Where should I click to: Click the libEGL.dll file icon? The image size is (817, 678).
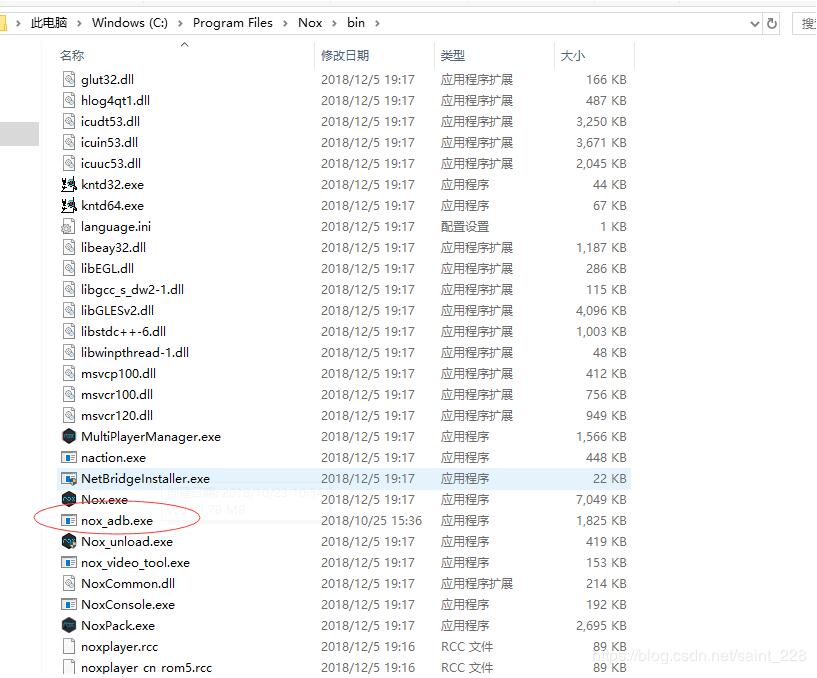[69, 268]
